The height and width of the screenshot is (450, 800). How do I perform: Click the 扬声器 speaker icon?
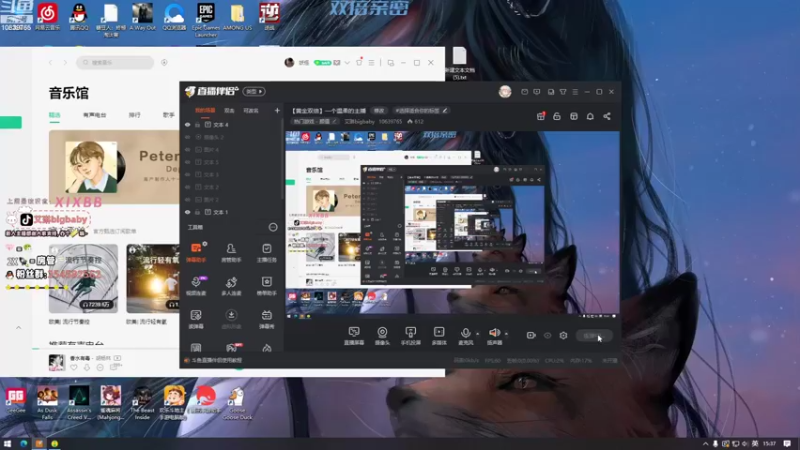(x=494, y=333)
